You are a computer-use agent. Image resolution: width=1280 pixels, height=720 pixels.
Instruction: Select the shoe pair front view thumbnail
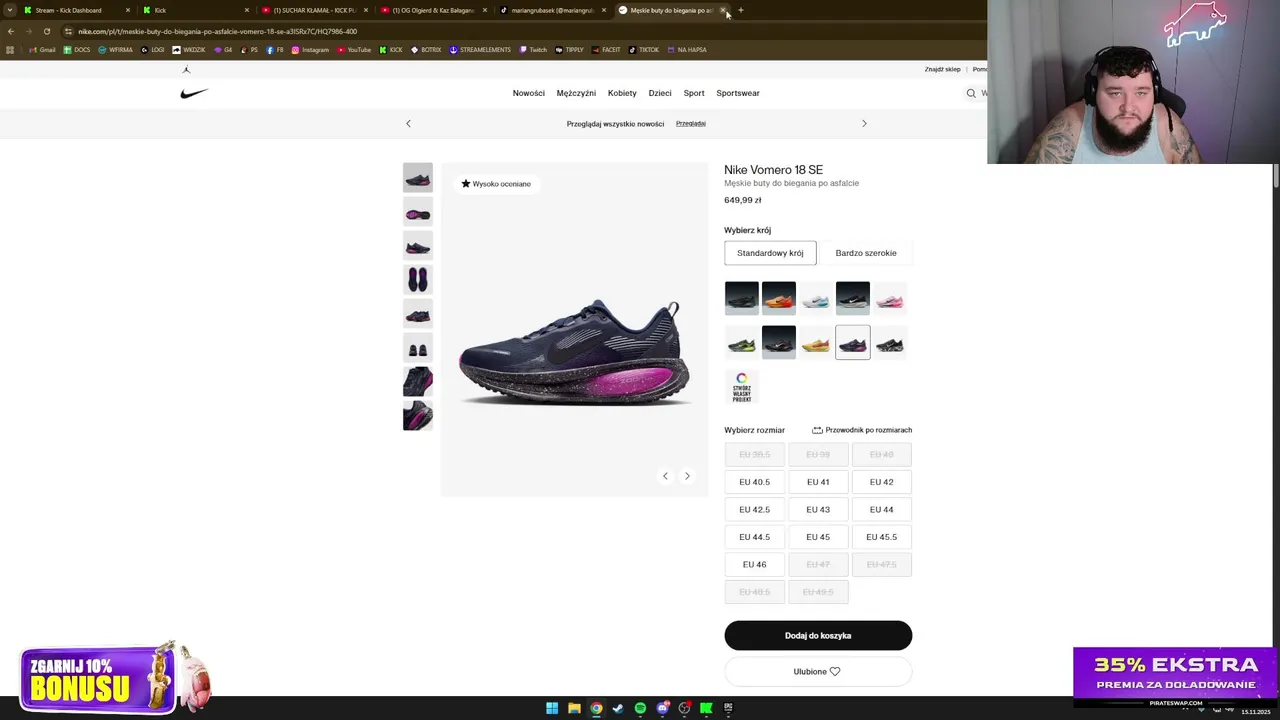418,348
